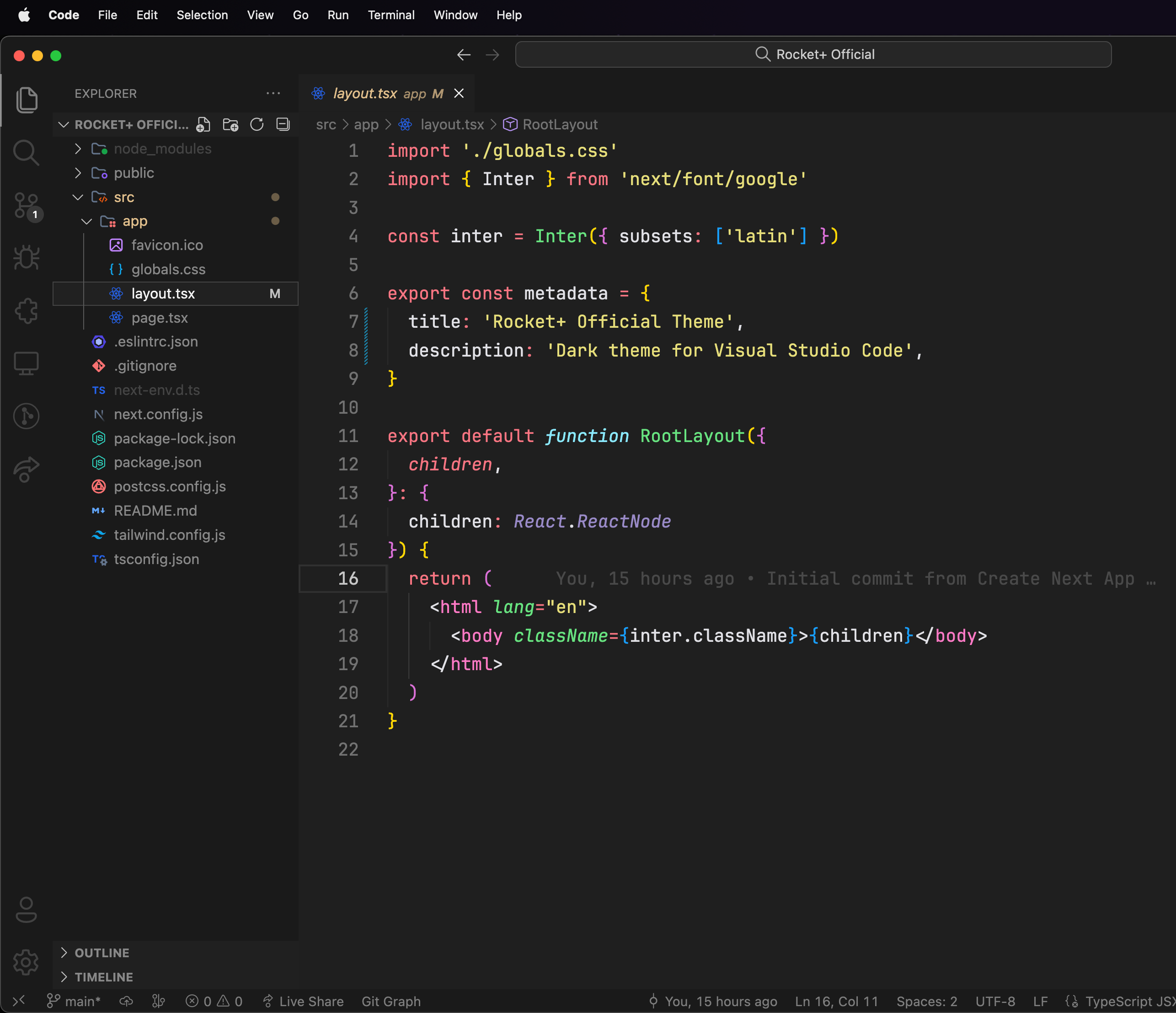
Task: Open Source Control showing one pending change
Action: pos(26,207)
